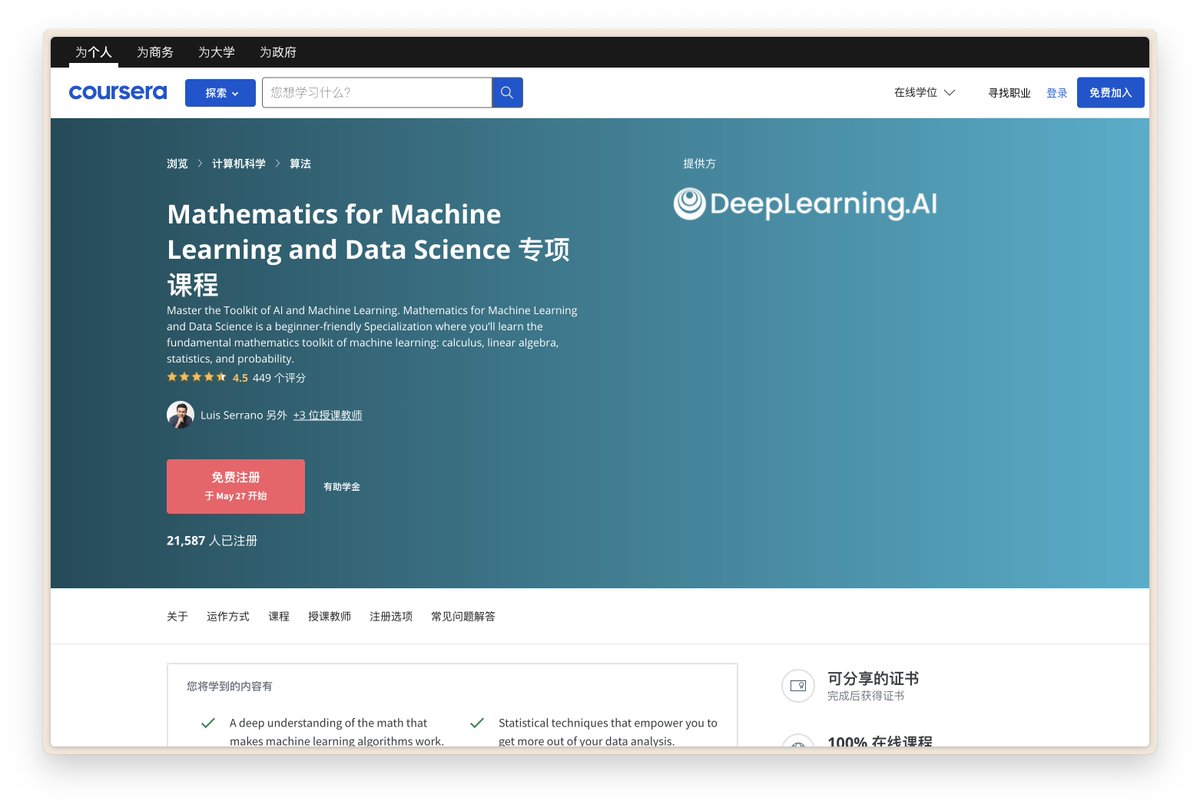Click the 算法 breadcrumb link

pyautogui.click(x=300, y=164)
